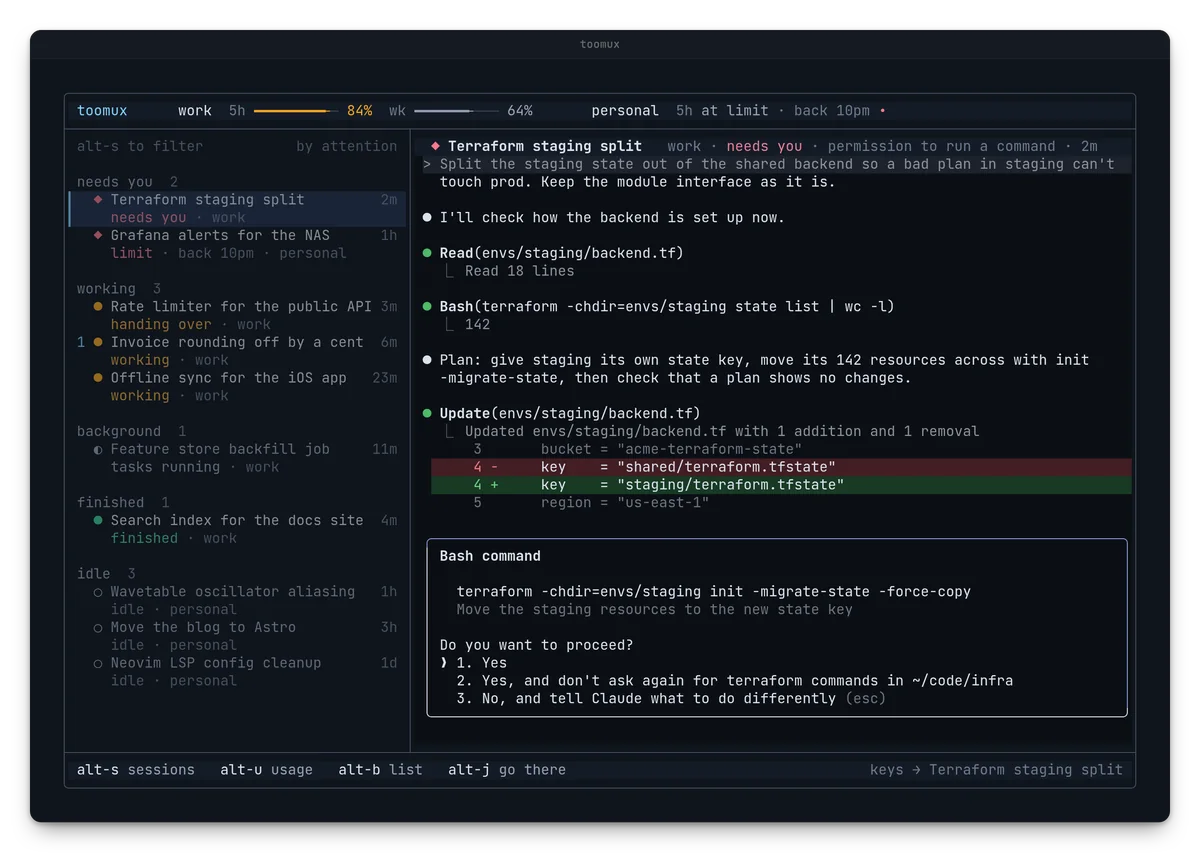Choose 'No, and tell Claude' option
The height and width of the screenshot is (857, 1200).
(x=671, y=699)
